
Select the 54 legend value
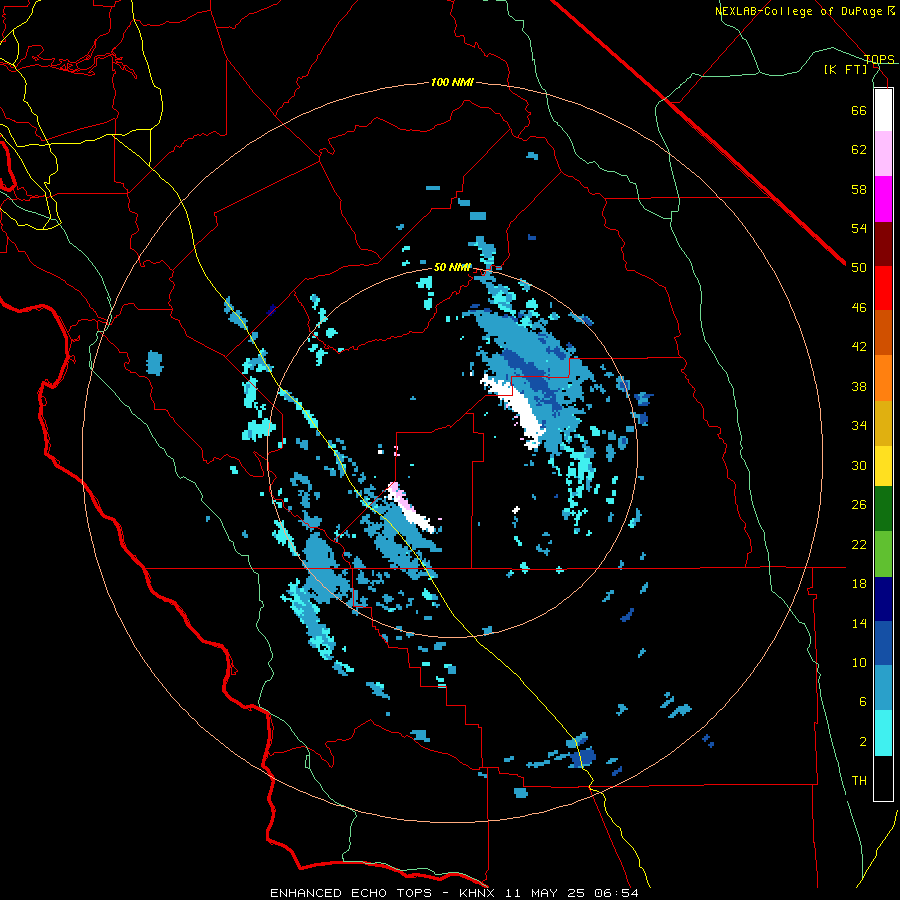[859, 228]
